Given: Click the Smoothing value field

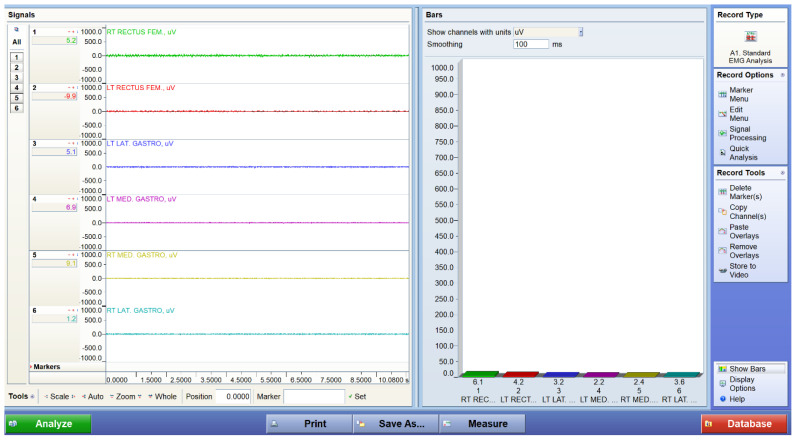Looking at the screenshot, I should (x=531, y=44).
